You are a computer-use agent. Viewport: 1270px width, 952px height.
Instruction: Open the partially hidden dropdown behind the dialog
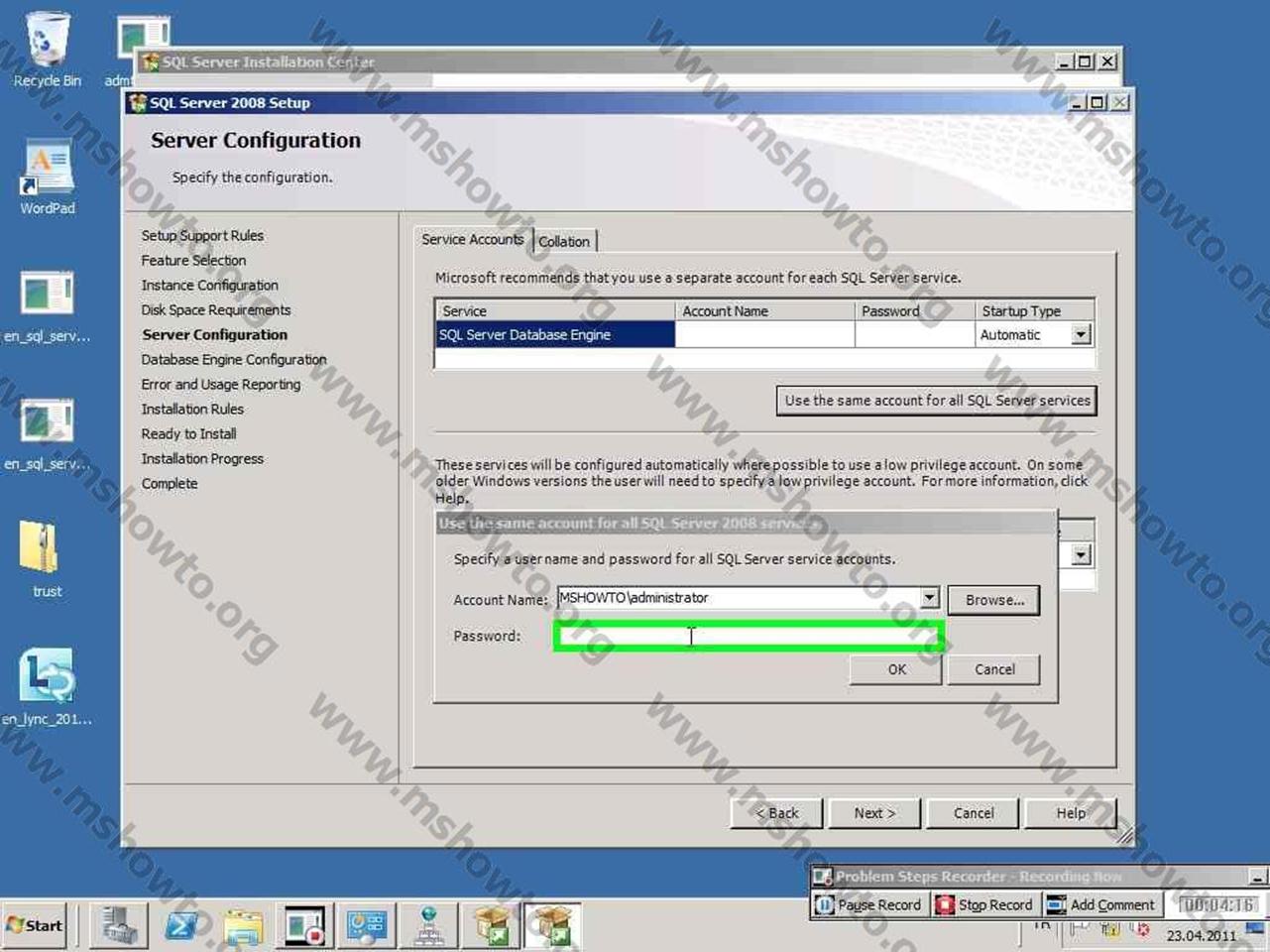1081,555
